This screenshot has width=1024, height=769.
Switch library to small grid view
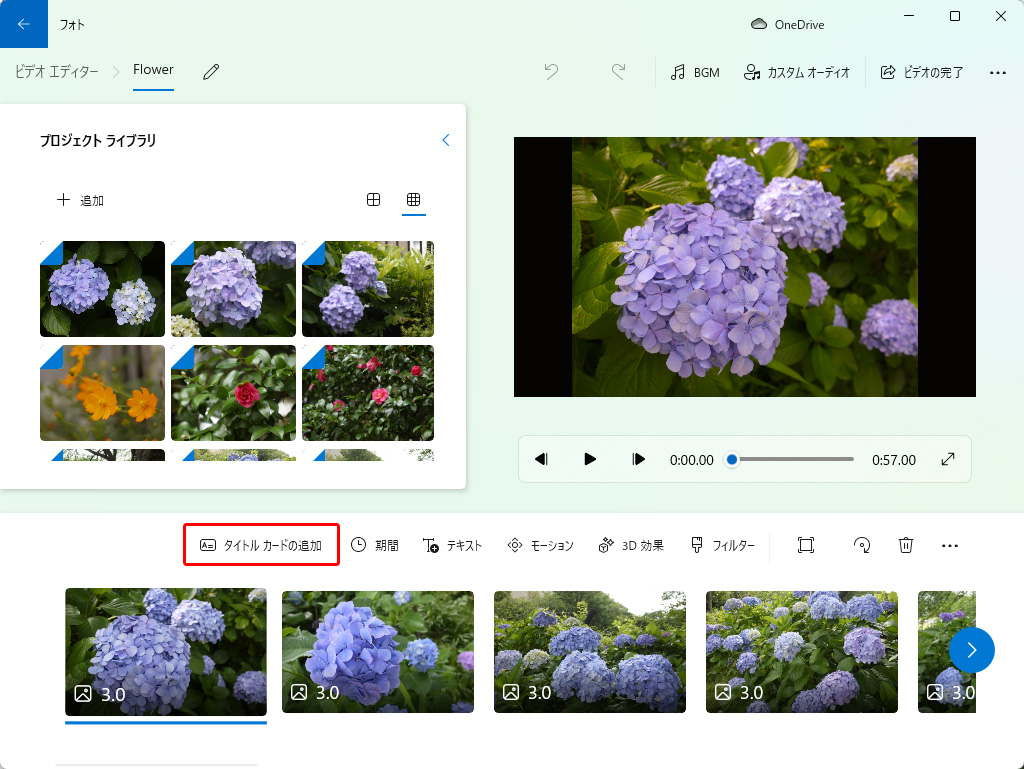point(413,200)
